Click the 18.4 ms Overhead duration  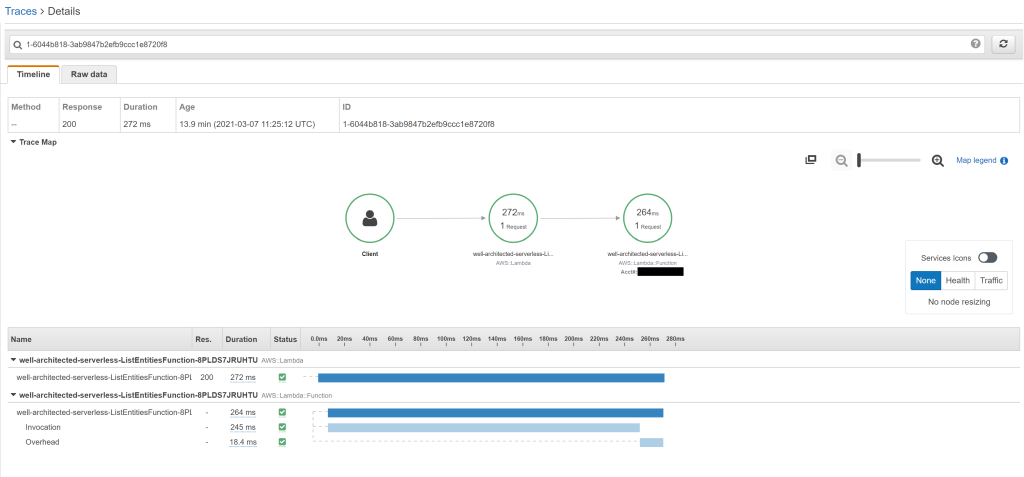tap(243, 443)
